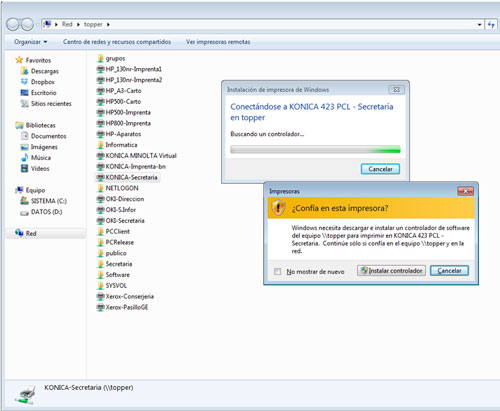Select publico shared folder entry
The height and width of the screenshot is (411, 500).
point(112,253)
